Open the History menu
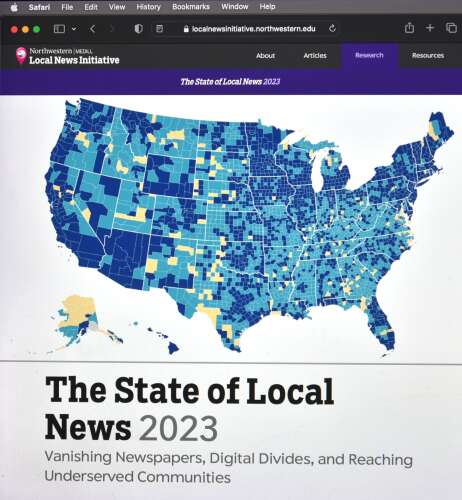The image size is (462, 500). [148, 7]
